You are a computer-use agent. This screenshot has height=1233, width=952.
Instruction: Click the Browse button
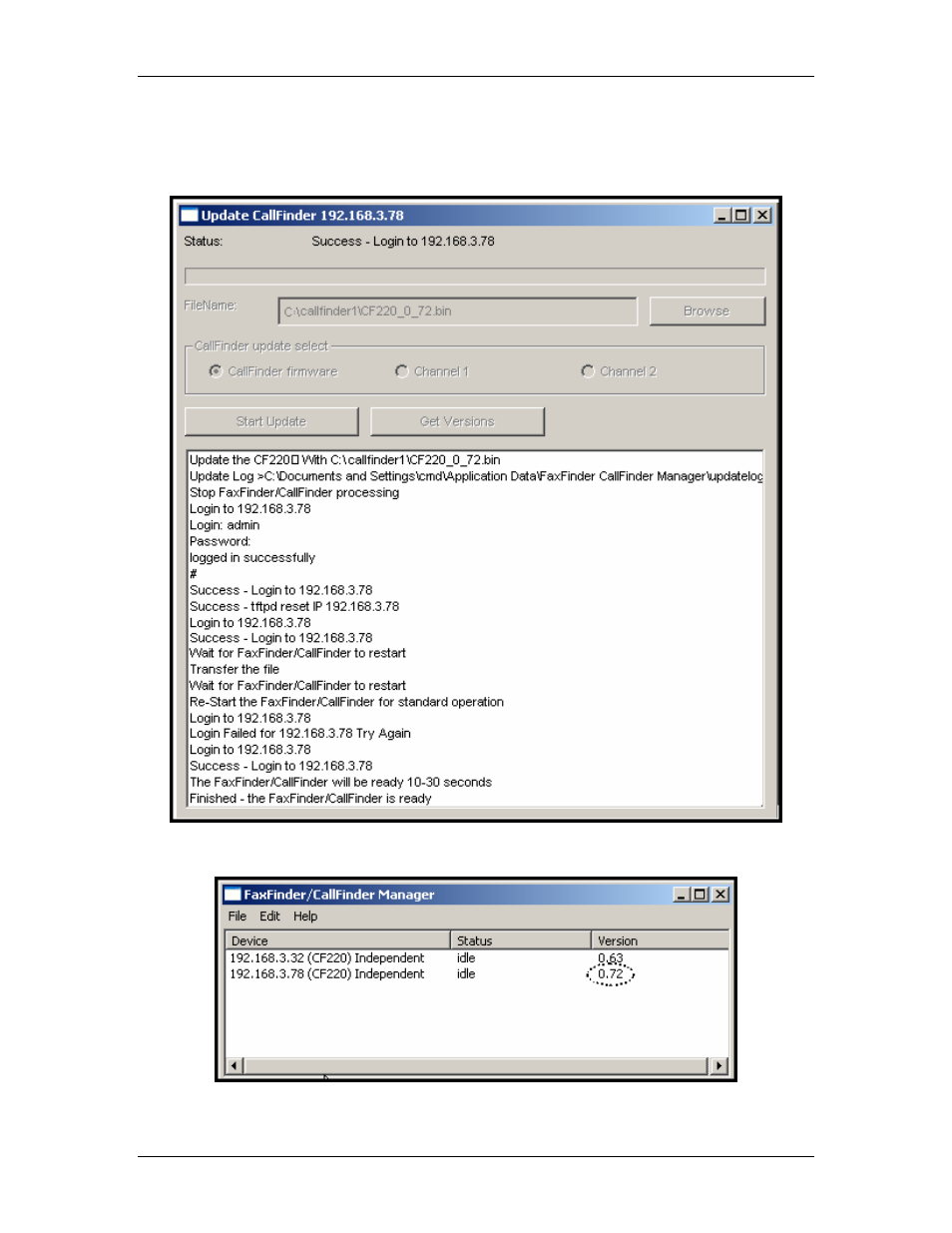(x=707, y=311)
